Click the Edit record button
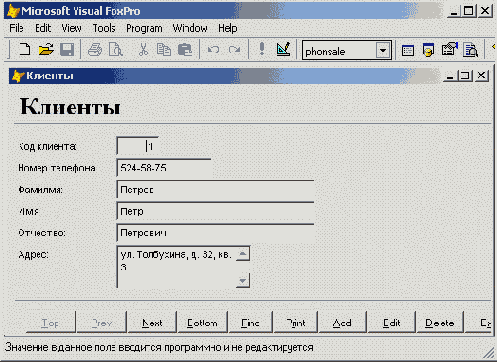Viewport: 497px width, 362px height. (391, 322)
